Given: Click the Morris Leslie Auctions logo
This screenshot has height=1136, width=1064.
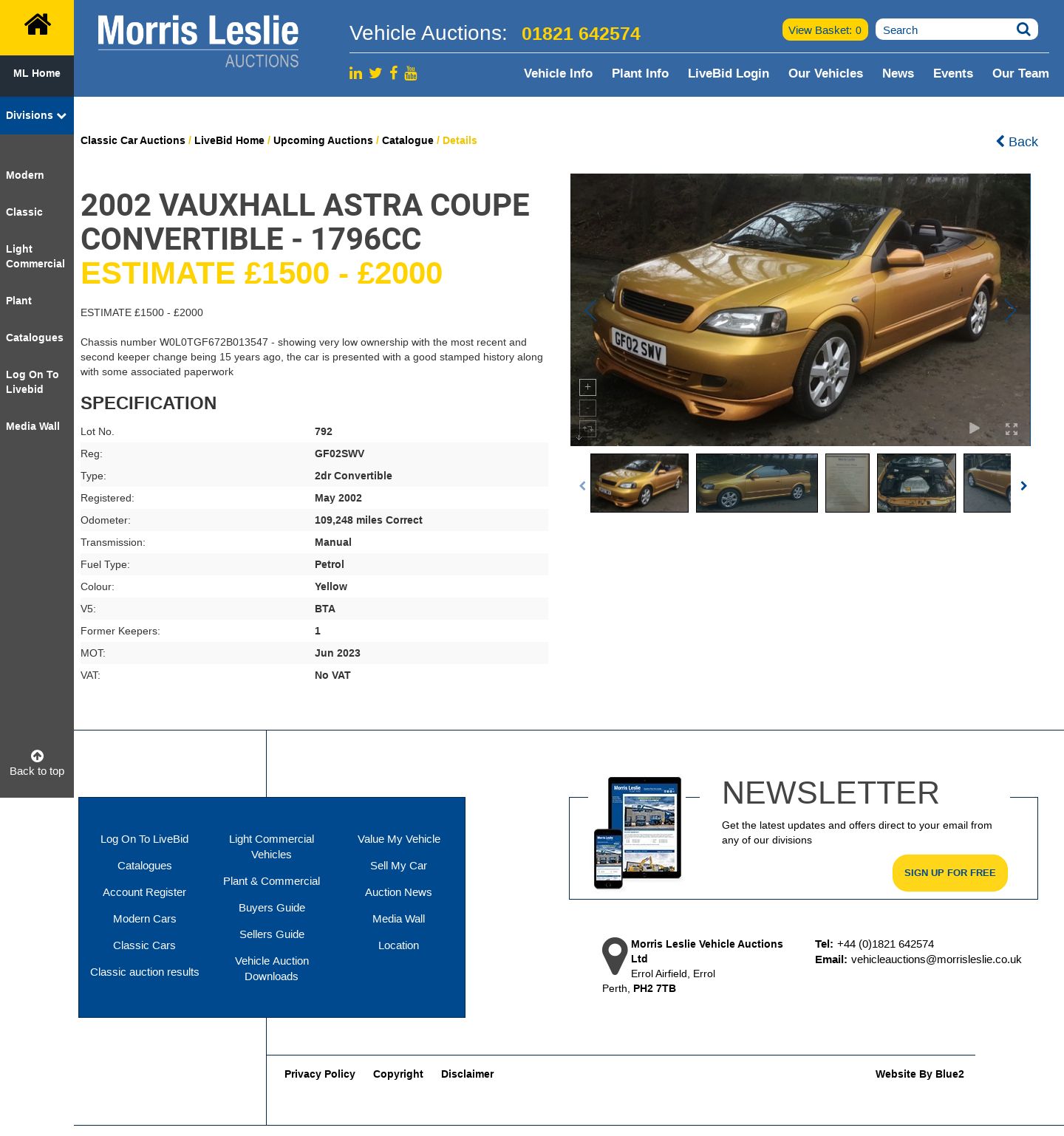Looking at the screenshot, I should (198, 41).
